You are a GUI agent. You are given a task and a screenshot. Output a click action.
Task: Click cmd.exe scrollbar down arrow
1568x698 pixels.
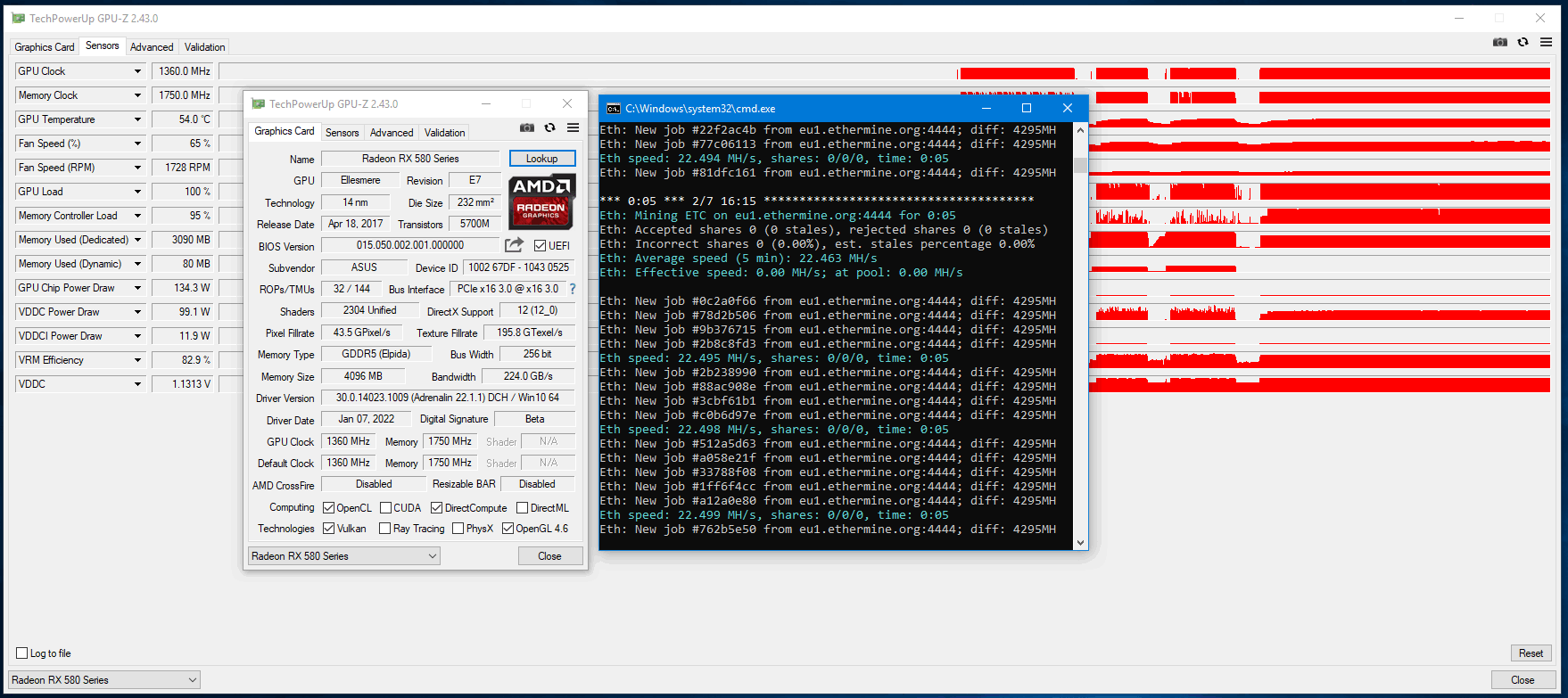pos(1081,542)
